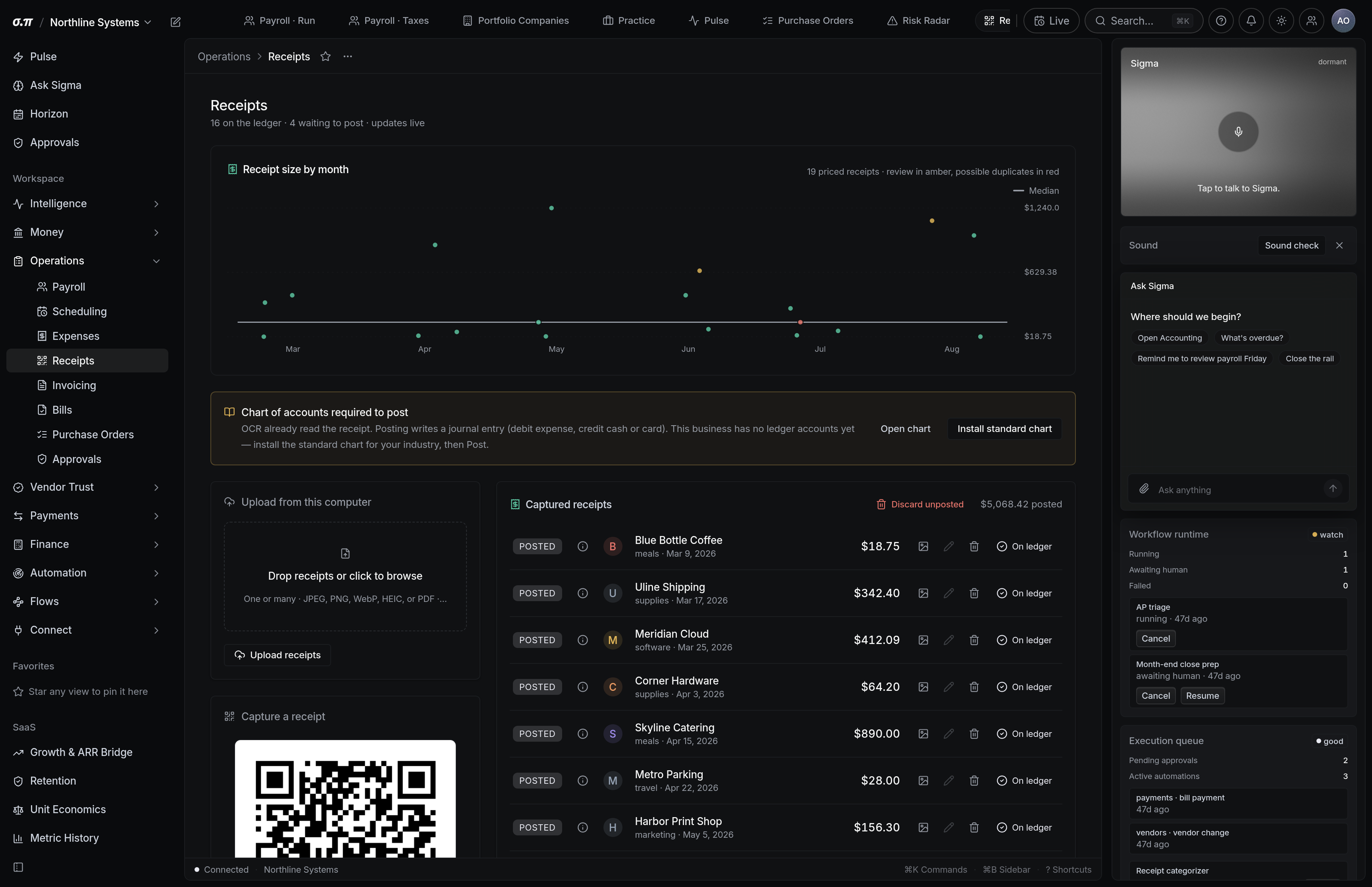Open the team members icon in top bar
This screenshot has height=887, width=1372.
point(1312,21)
